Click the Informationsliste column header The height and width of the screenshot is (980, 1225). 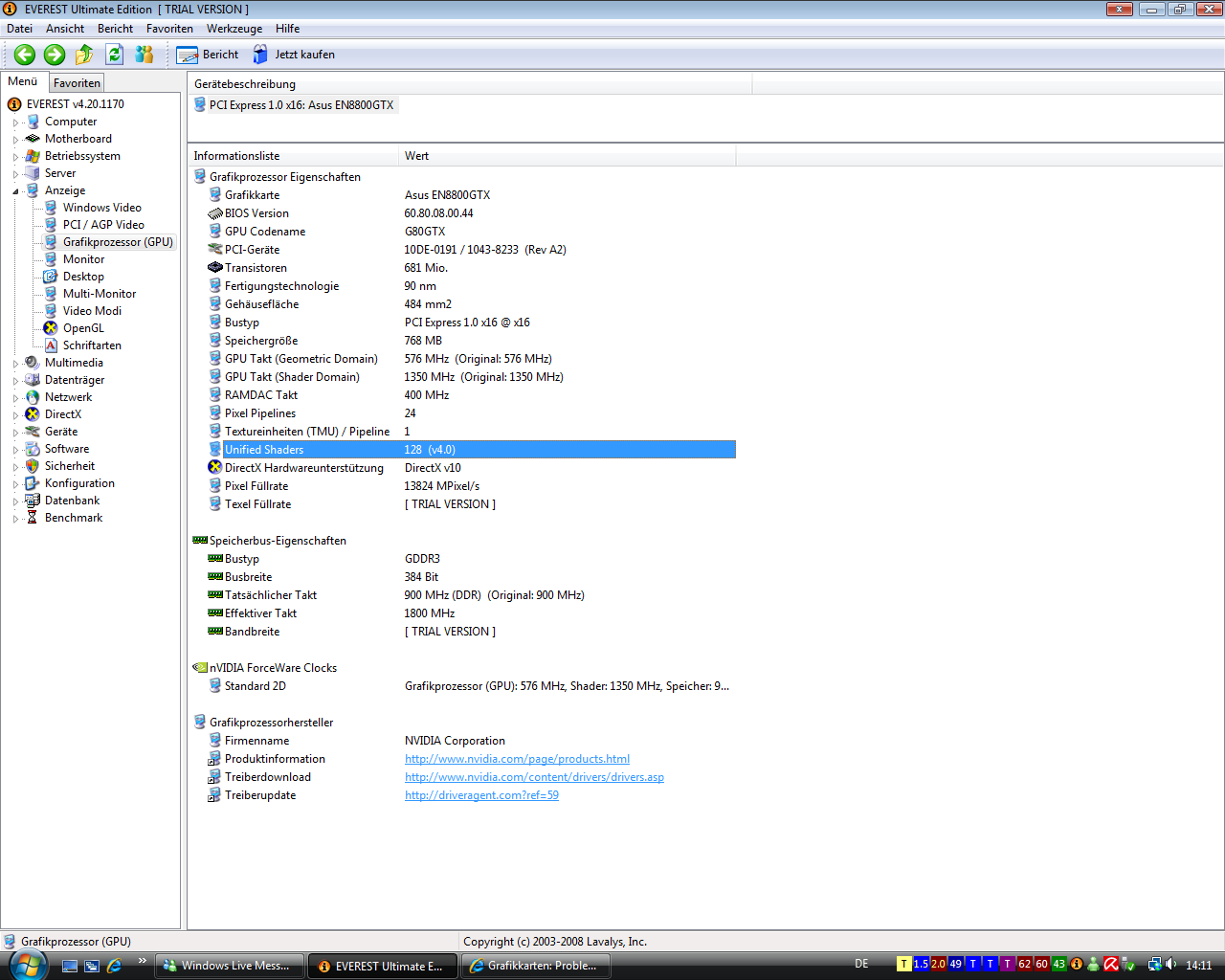[293, 156]
